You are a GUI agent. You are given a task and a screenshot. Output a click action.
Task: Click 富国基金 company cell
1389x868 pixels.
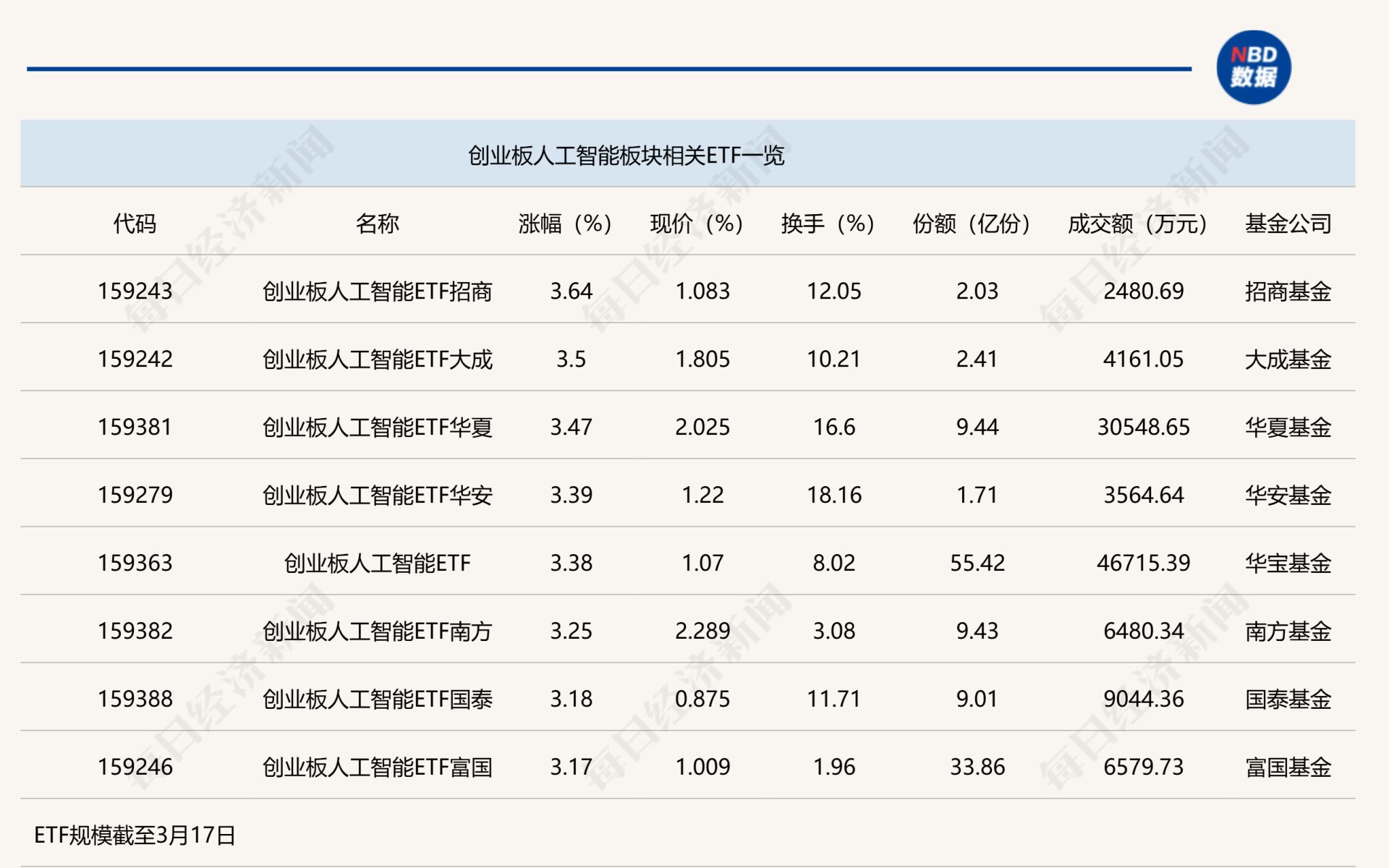pos(1288,767)
